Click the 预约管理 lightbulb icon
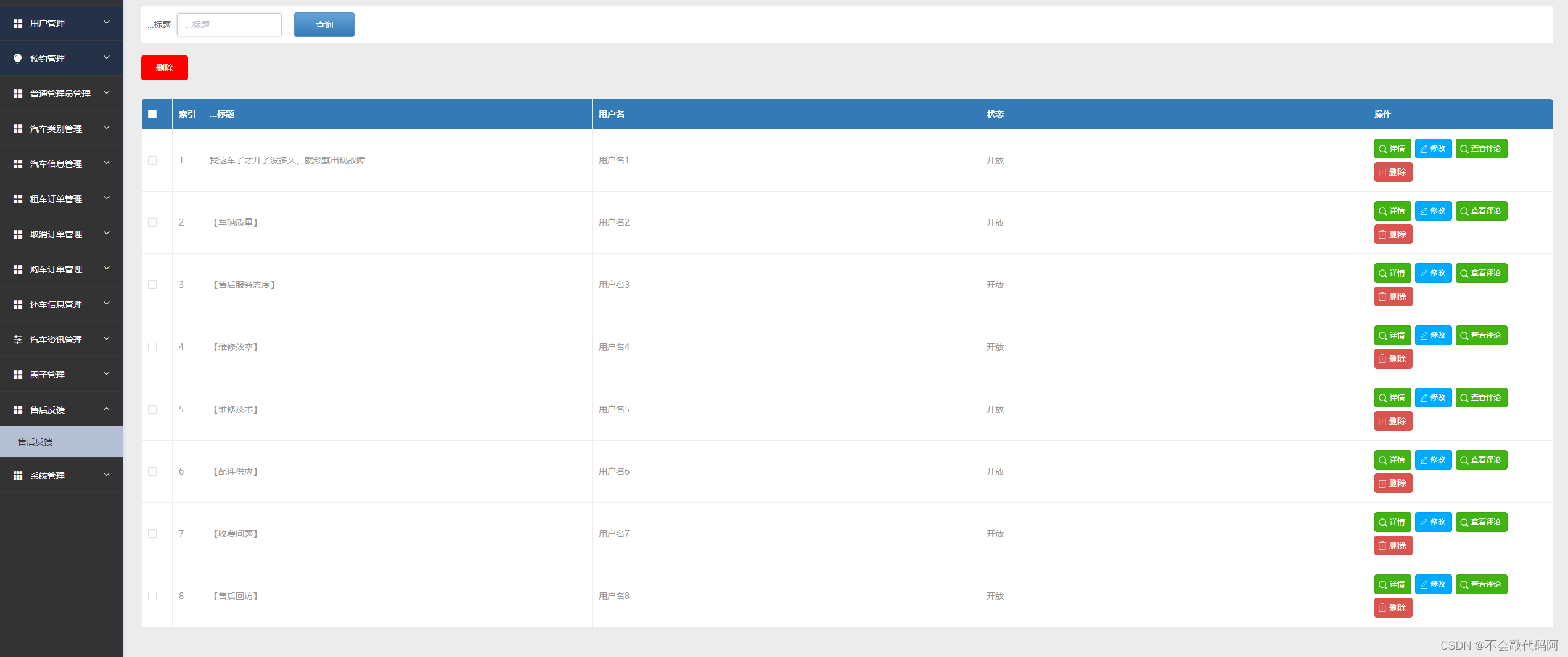The height and width of the screenshot is (657, 1568). point(18,59)
